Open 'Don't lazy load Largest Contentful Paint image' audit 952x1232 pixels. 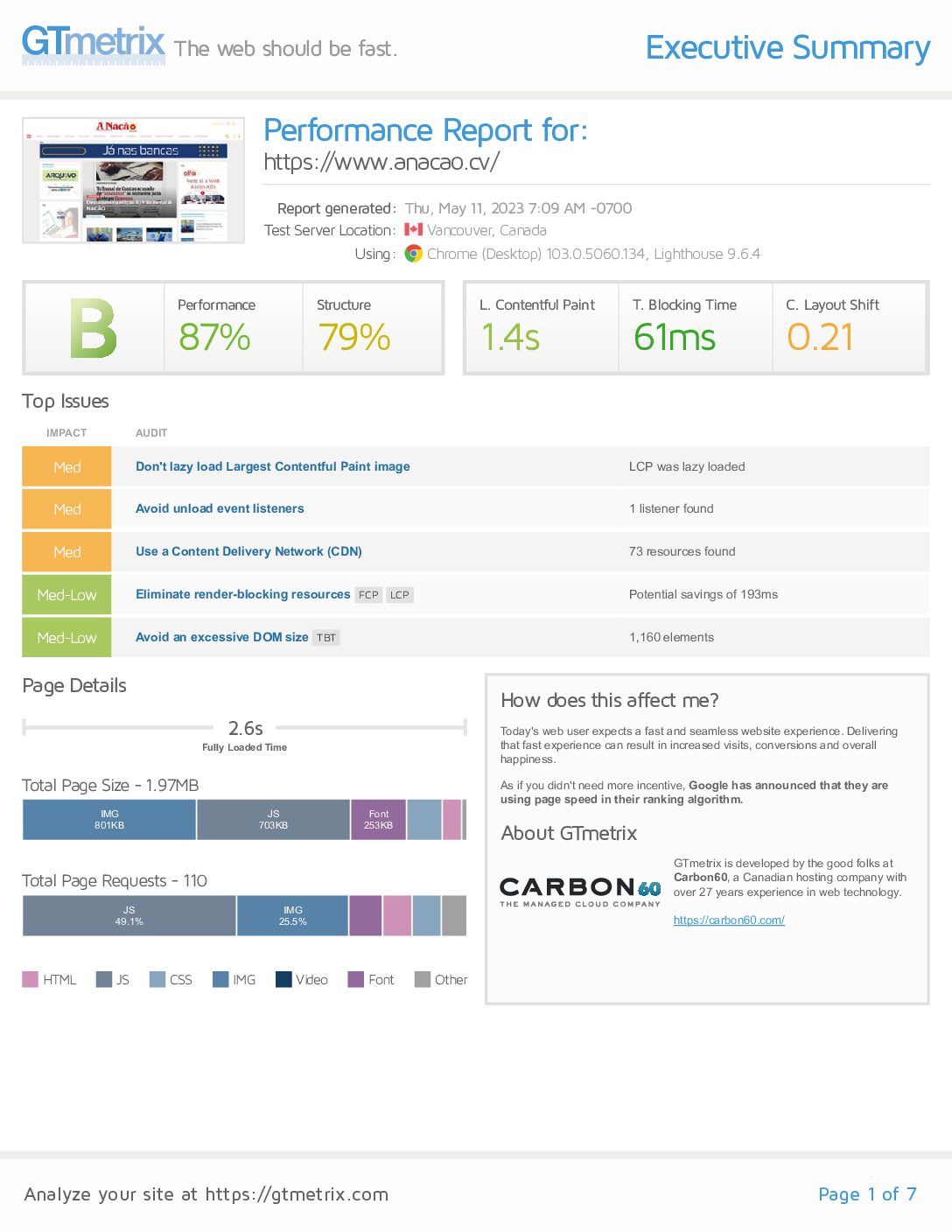(x=273, y=466)
